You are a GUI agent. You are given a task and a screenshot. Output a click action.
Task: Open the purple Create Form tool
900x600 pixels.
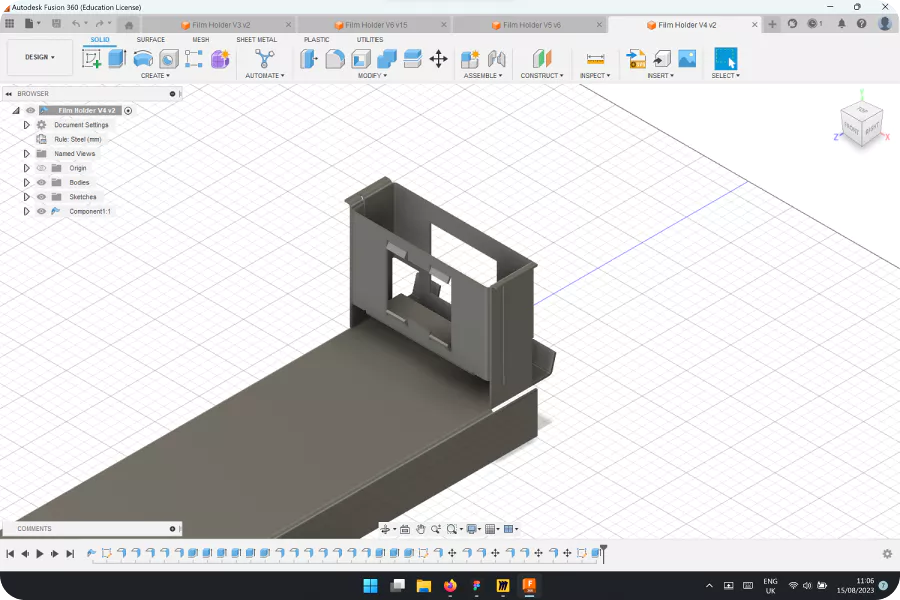click(x=220, y=59)
